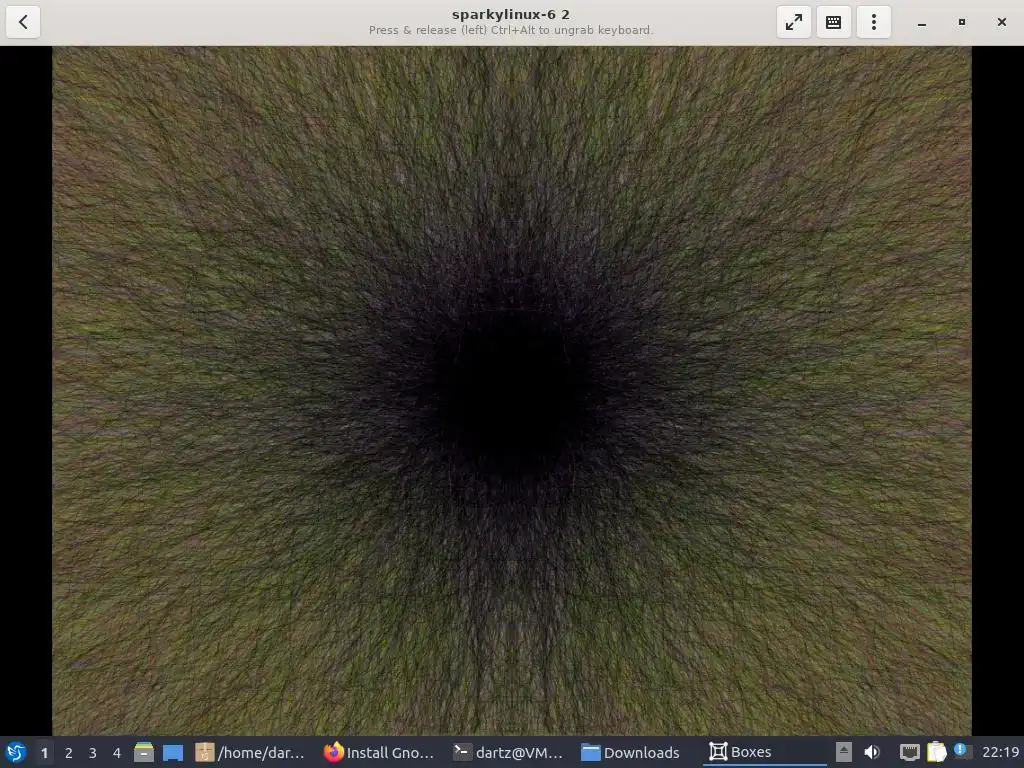The height and width of the screenshot is (768, 1024).
Task: Switch to workspace 1
Action: tap(44, 753)
